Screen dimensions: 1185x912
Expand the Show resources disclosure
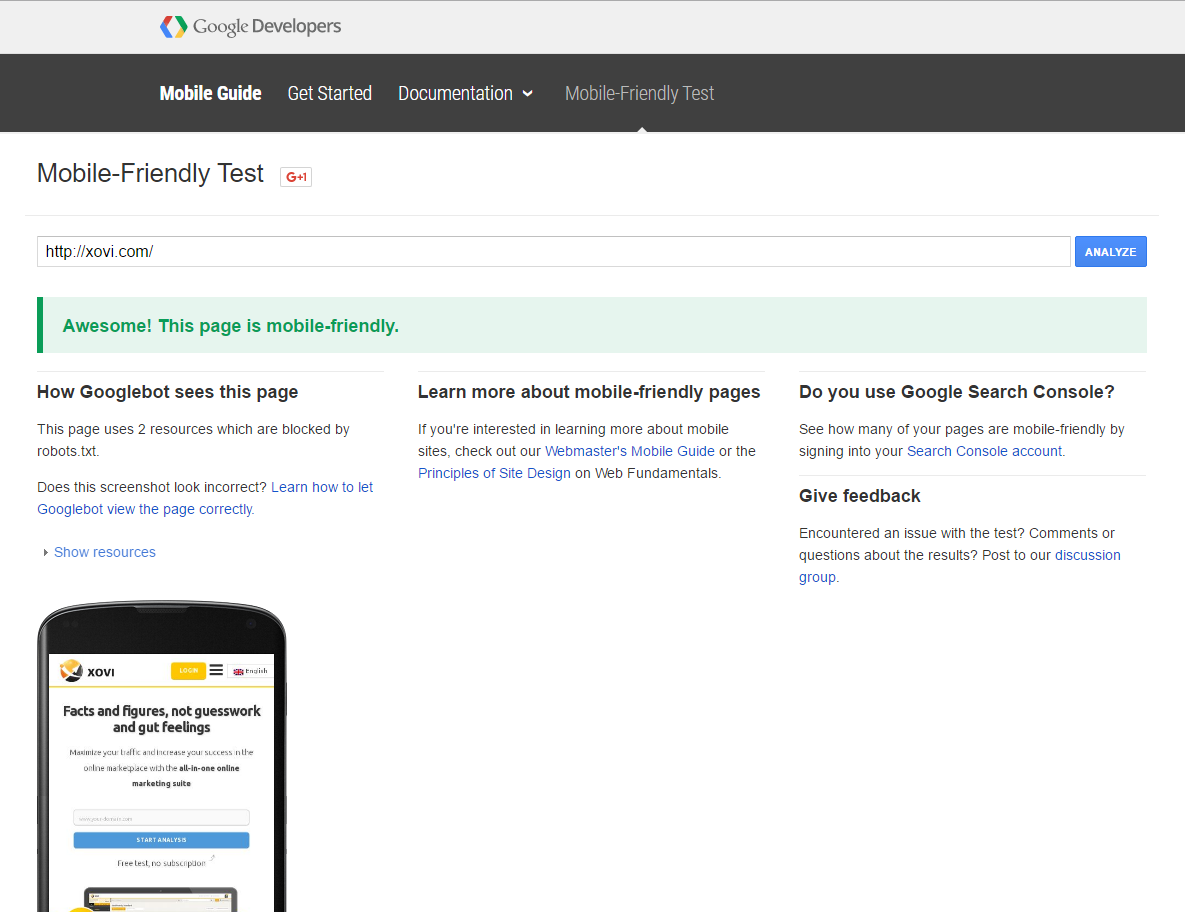99,552
